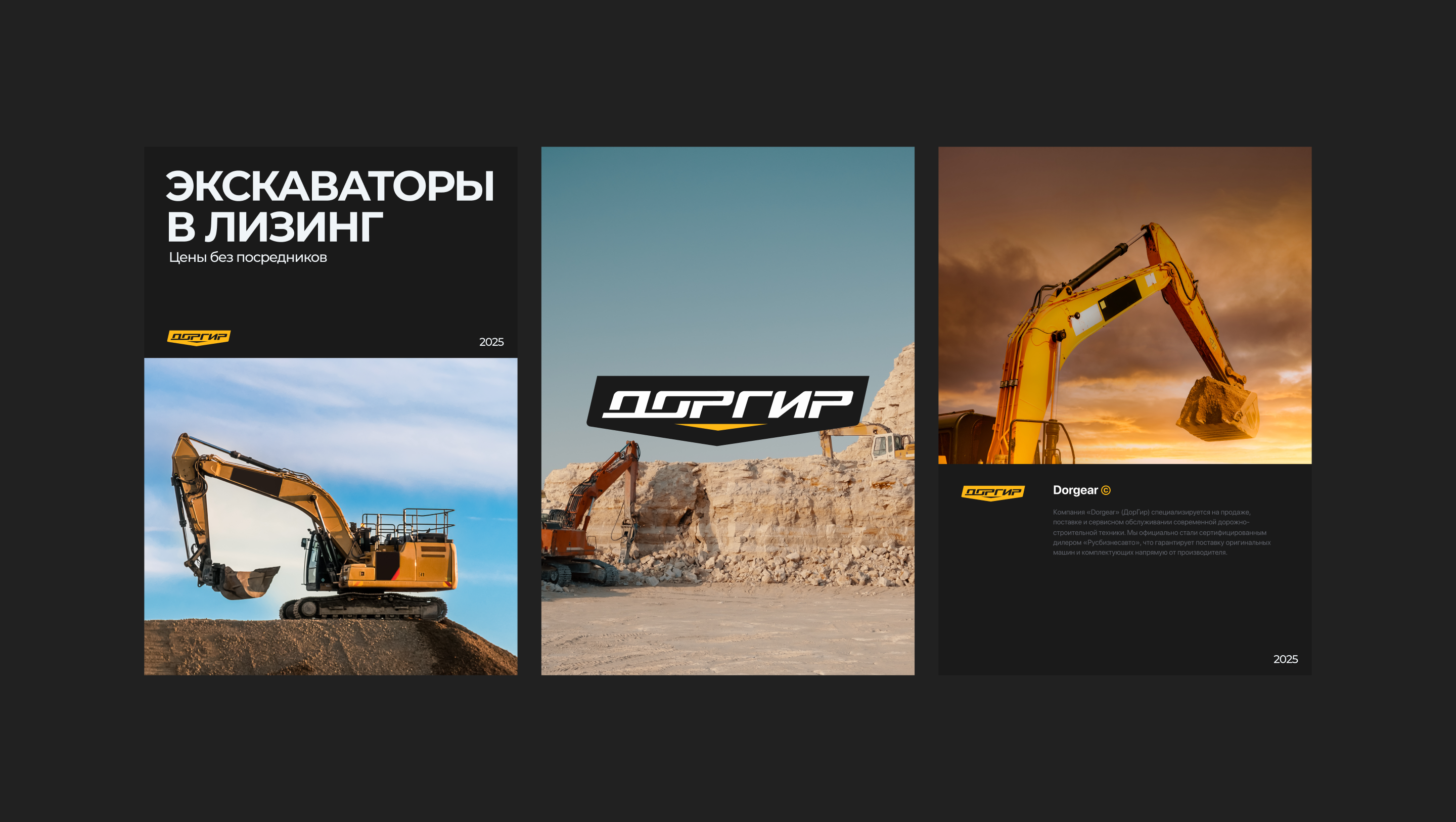This screenshot has height=822, width=1456.
Task: Click the subtitle Цены без посредников
Action: tap(248, 257)
